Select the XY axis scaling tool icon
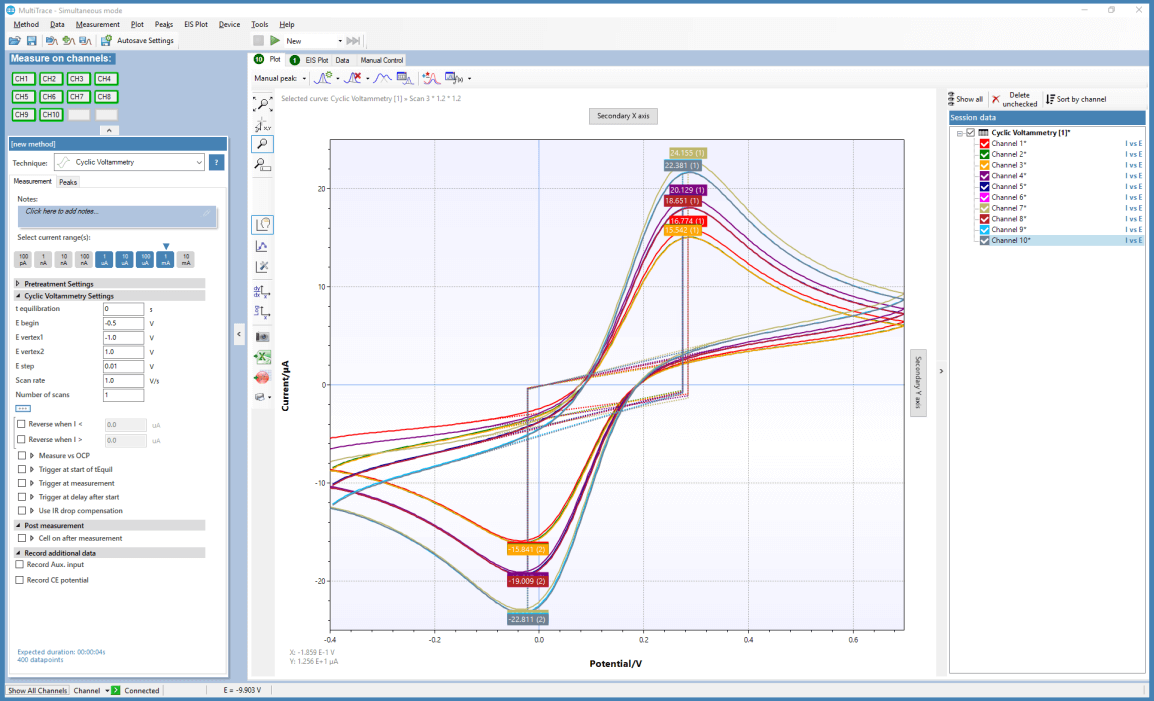 pyautogui.click(x=262, y=126)
